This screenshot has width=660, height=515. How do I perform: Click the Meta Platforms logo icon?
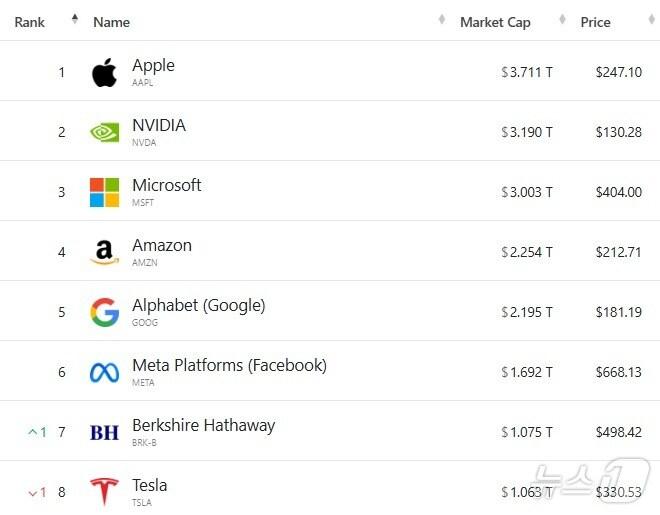point(104,372)
